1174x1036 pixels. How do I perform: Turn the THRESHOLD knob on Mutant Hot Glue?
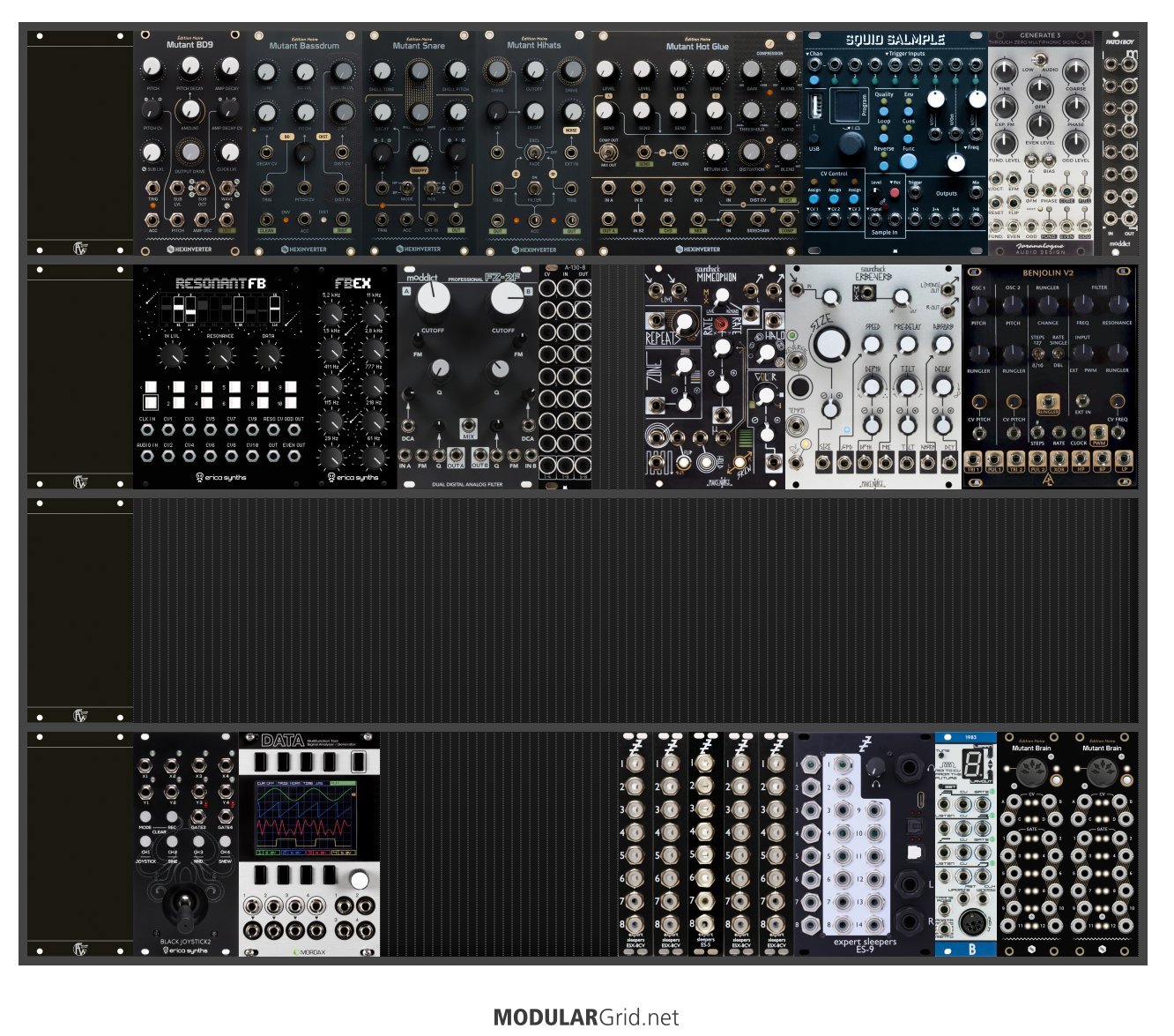[752, 112]
